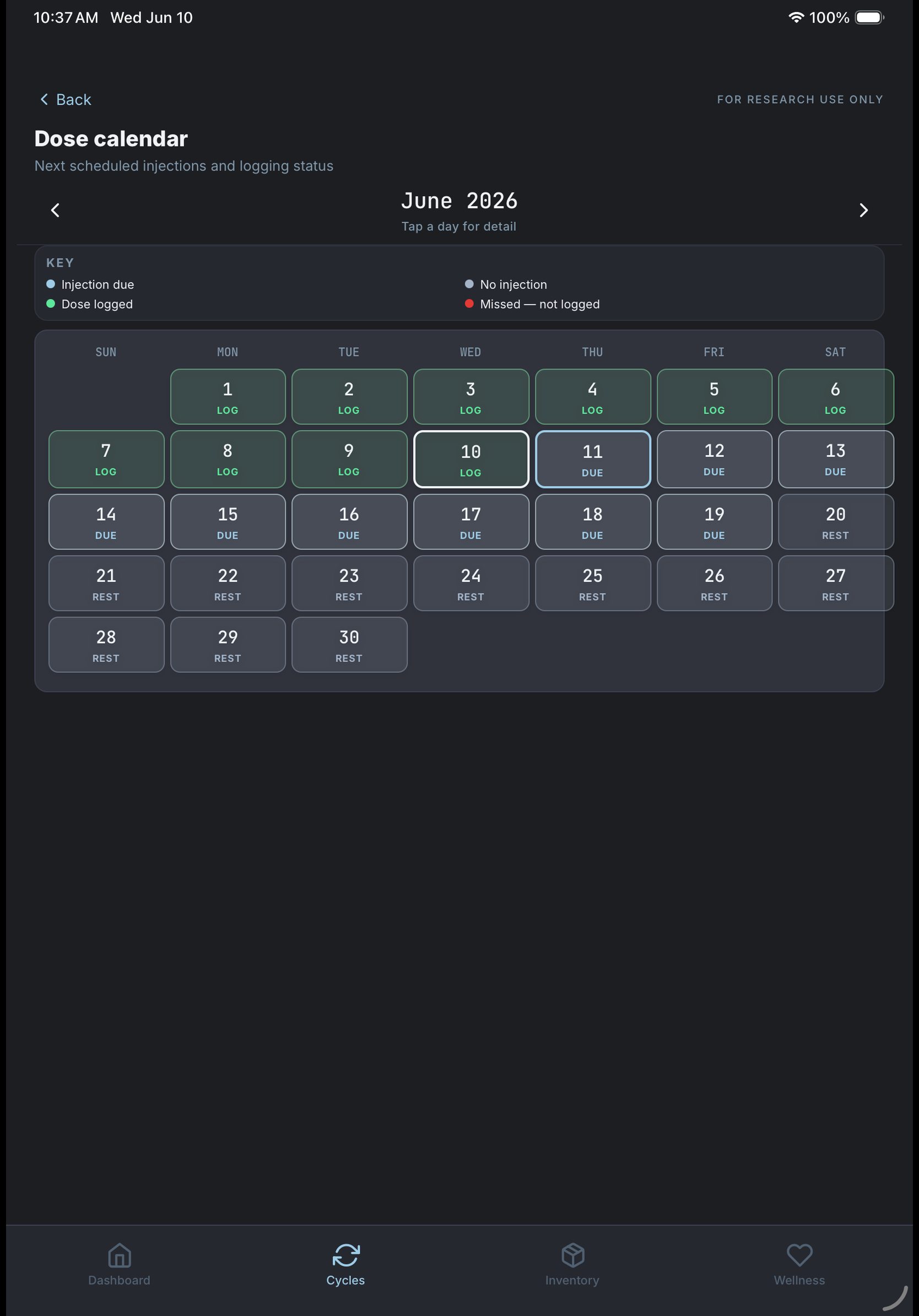Viewport: 919px width, 1316px height.
Task: Pick the 22 REST day cell
Action: click(x=228, y=583)
